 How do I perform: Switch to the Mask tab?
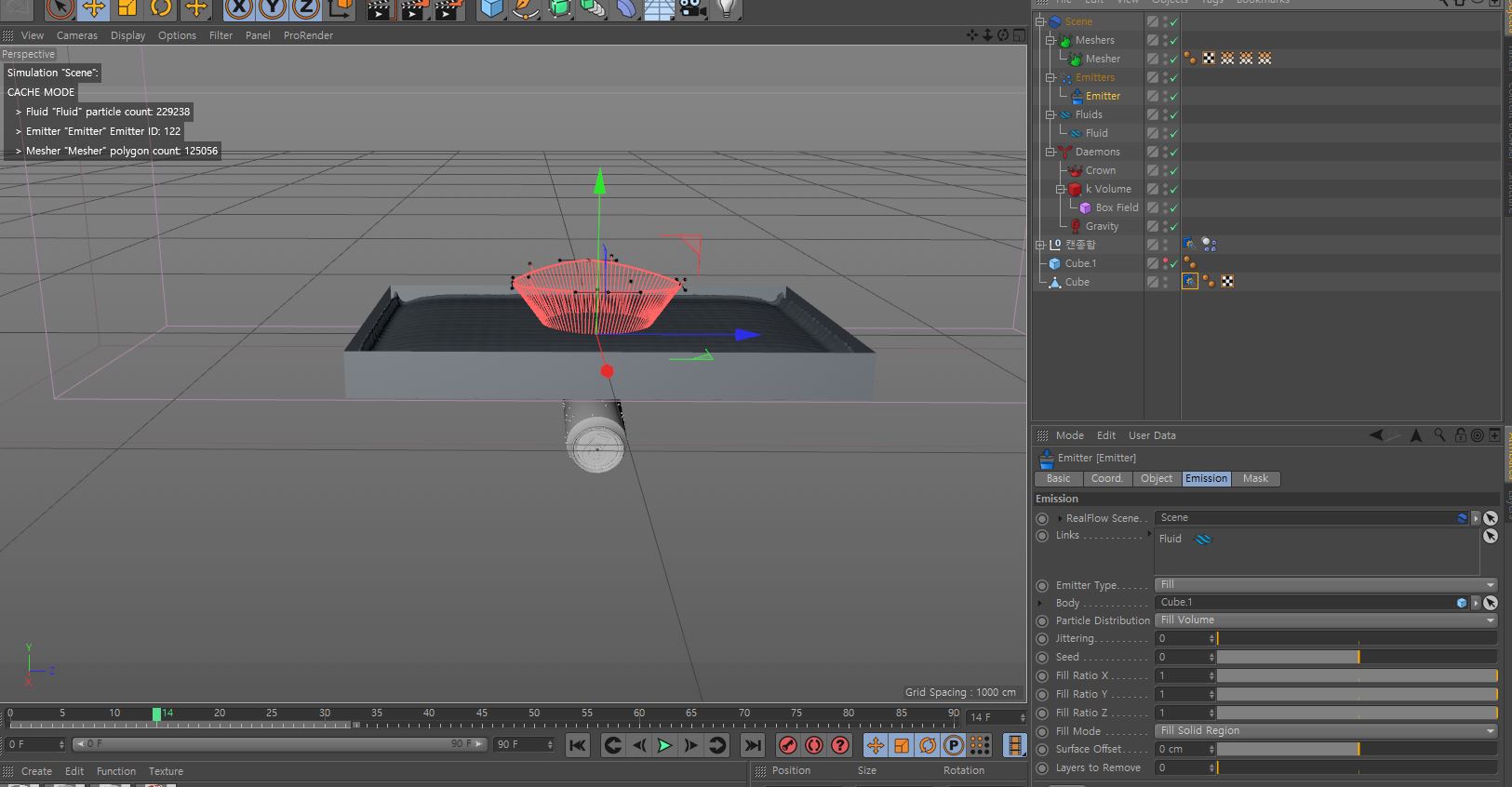click(1255, 478)
